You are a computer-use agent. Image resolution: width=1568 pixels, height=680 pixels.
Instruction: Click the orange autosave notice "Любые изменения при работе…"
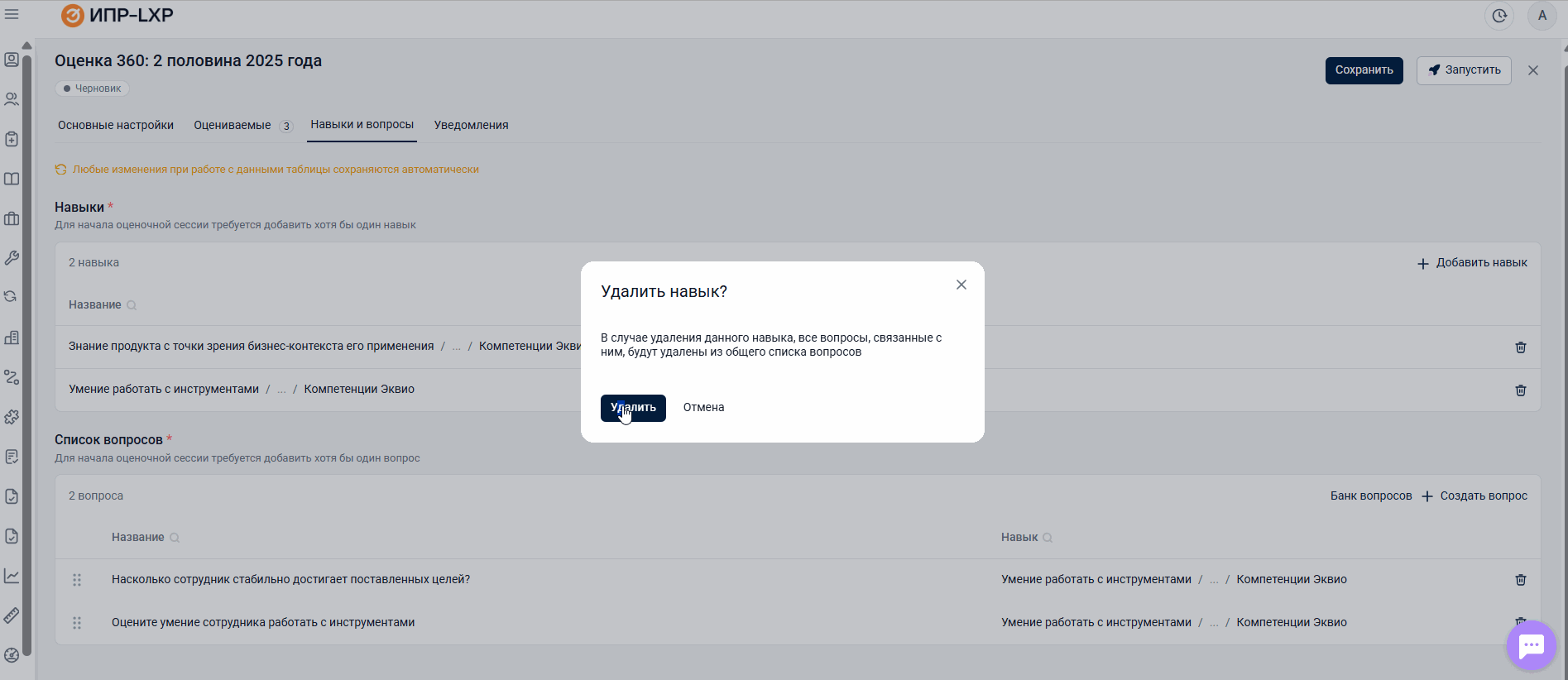(x=276, y=170)
